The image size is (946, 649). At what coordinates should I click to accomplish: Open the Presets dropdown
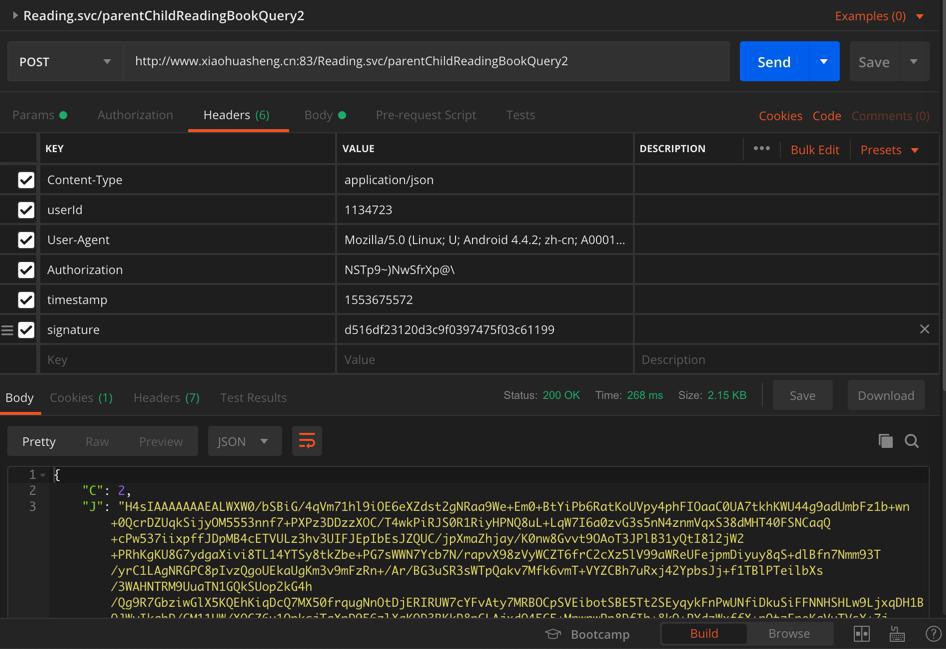pos(889,150)
